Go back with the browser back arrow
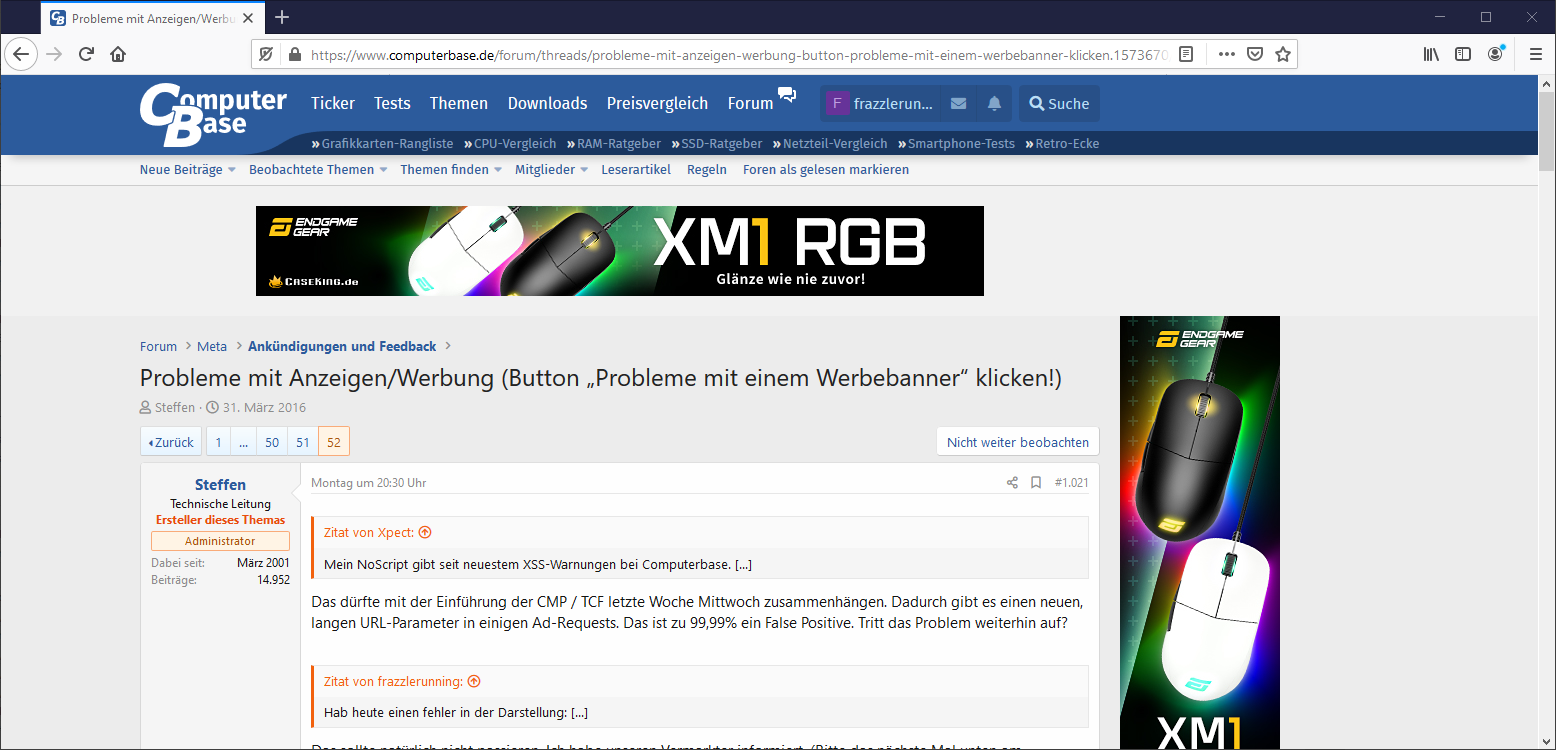The width and height of the screenshot is (1556, 750). [x=22, y=54]
